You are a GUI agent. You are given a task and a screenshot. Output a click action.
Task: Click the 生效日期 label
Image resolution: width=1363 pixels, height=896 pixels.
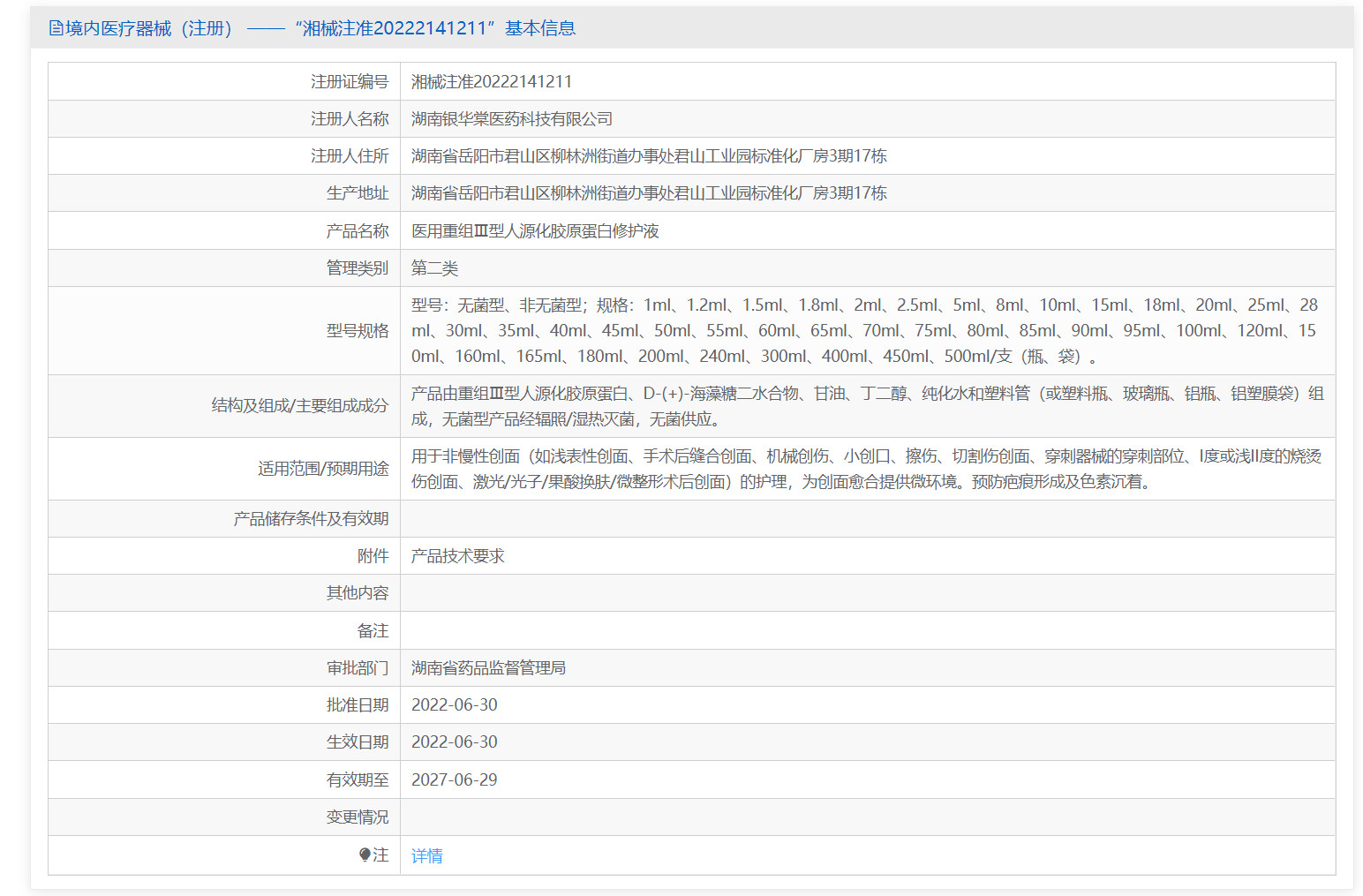[358, 742]
